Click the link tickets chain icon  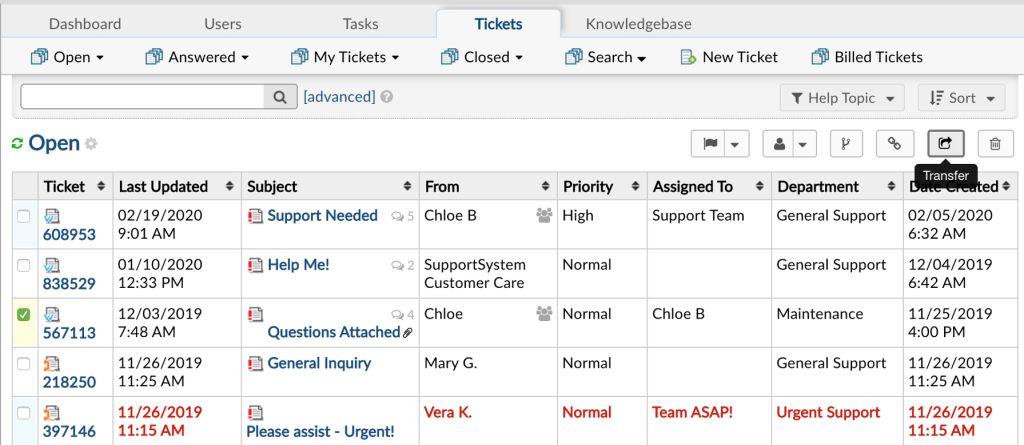click(x=895, y=144)
